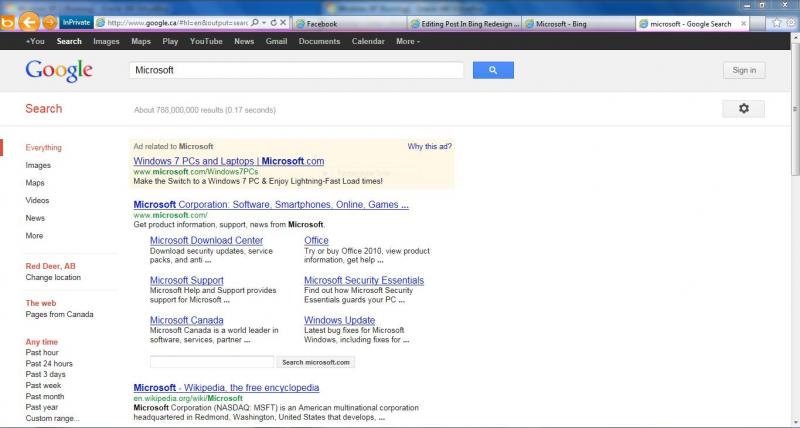Expand the More dropdown in the top bar

(x=408, y=41)
